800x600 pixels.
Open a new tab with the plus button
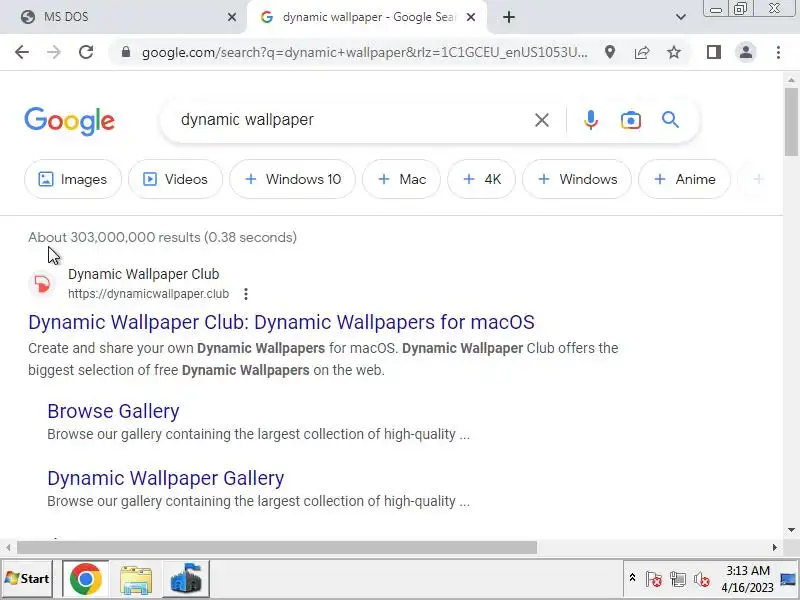click(x=509, y=17)
